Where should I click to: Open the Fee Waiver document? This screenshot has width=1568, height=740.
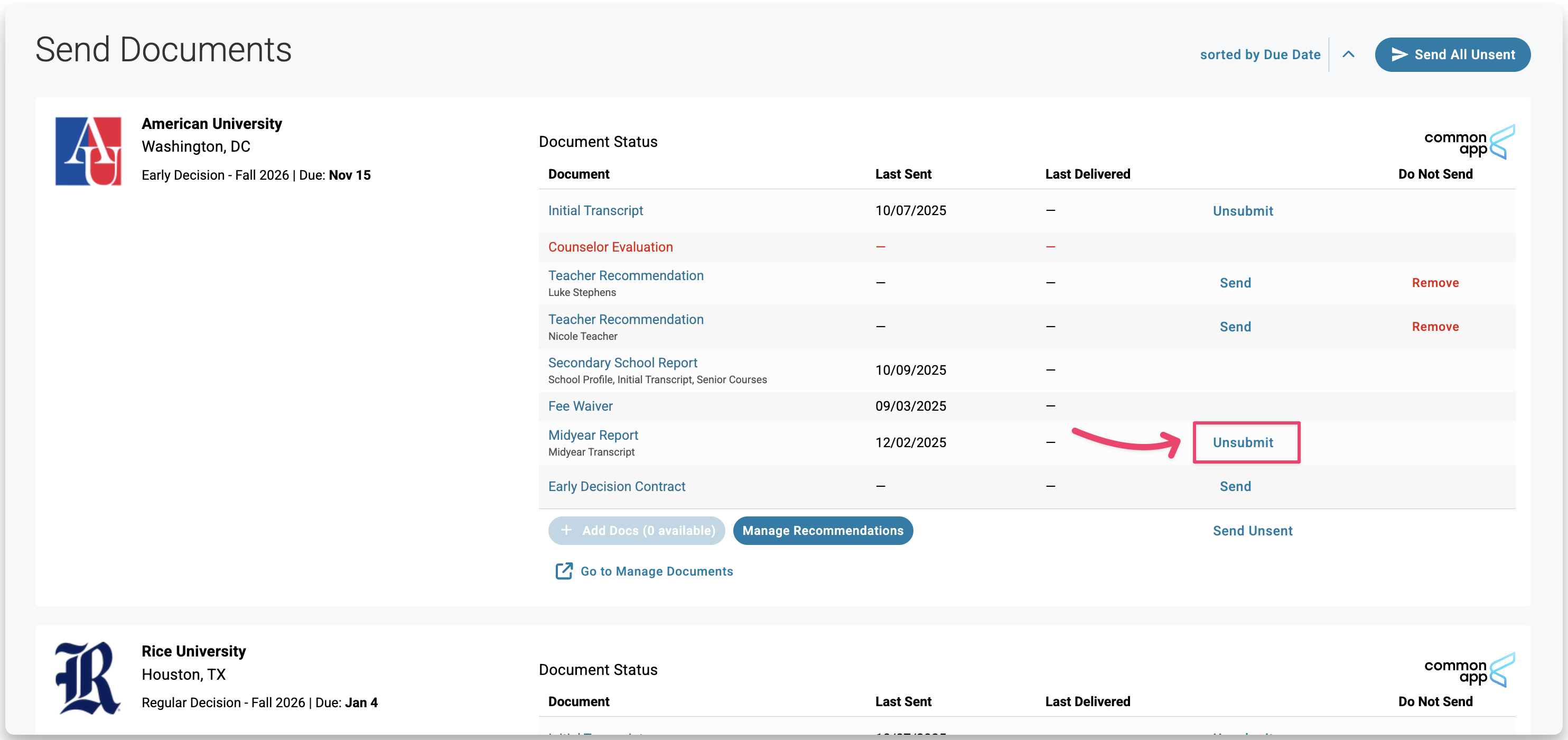(x=580, y=405)
